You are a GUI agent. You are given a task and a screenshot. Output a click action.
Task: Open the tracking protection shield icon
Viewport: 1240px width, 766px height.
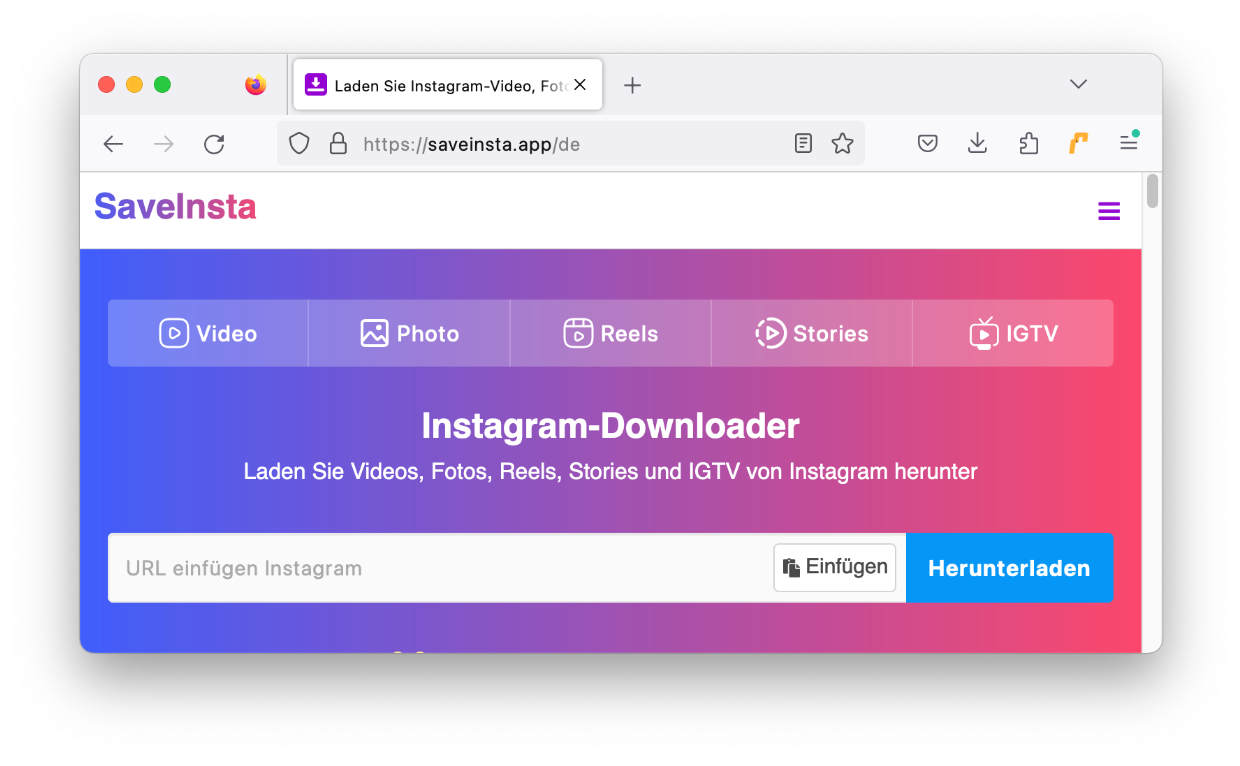pyautogui.click(x=299, y=144)
